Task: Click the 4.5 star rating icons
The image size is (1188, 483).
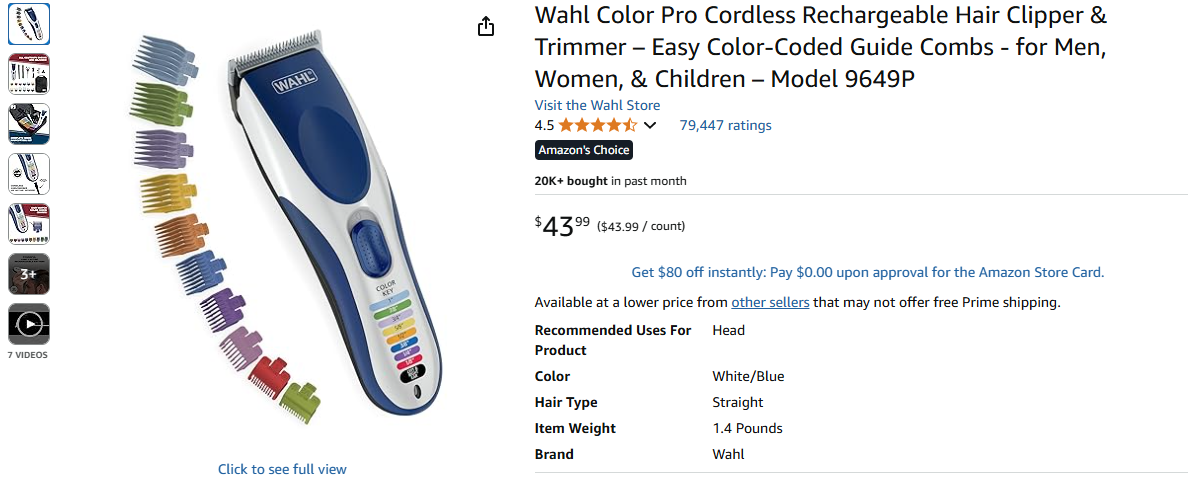Action: click(597, 125)
